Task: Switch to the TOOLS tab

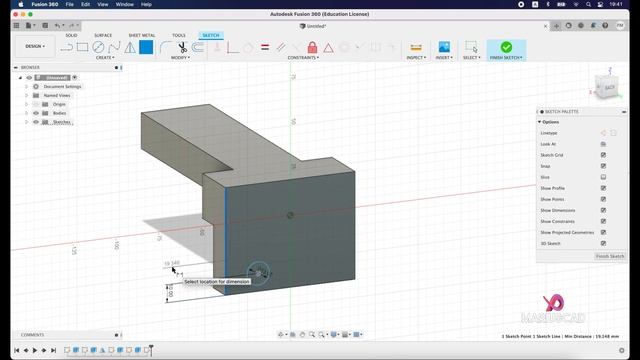Action: (x=178, y=36)
